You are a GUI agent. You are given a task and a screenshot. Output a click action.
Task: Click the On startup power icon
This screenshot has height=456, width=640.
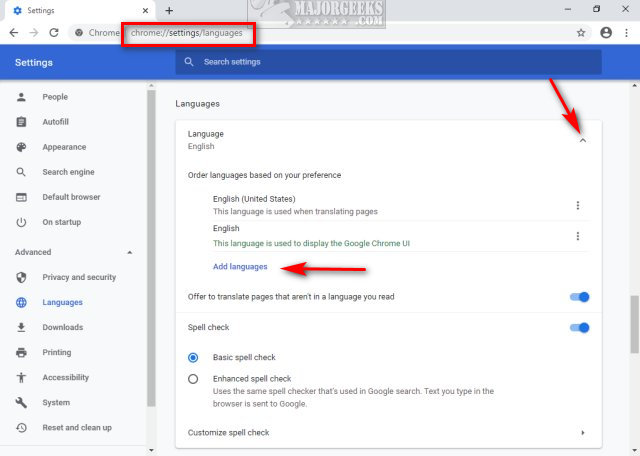tap(21, 222)
